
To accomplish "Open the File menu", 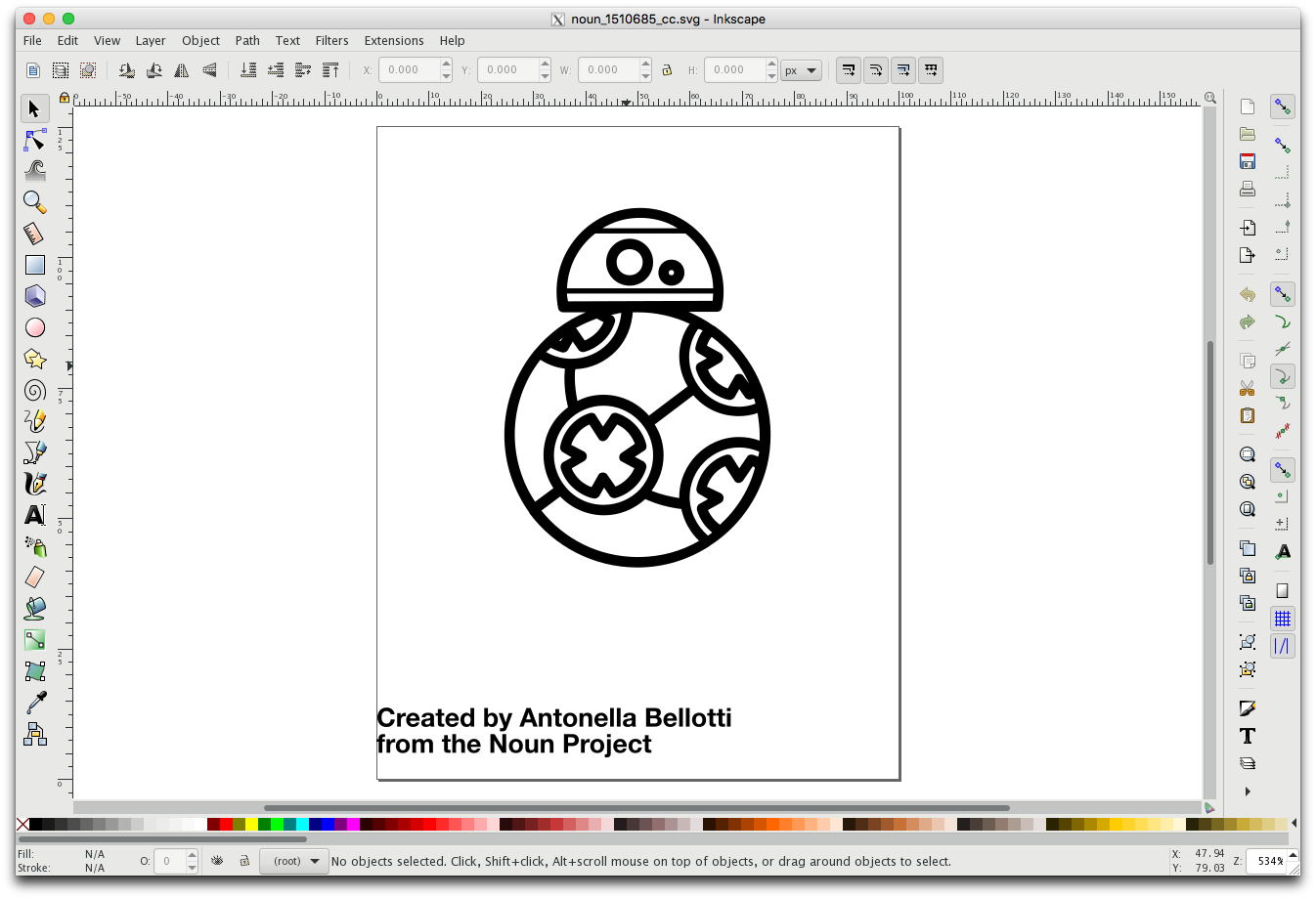I will pos(32,40).
